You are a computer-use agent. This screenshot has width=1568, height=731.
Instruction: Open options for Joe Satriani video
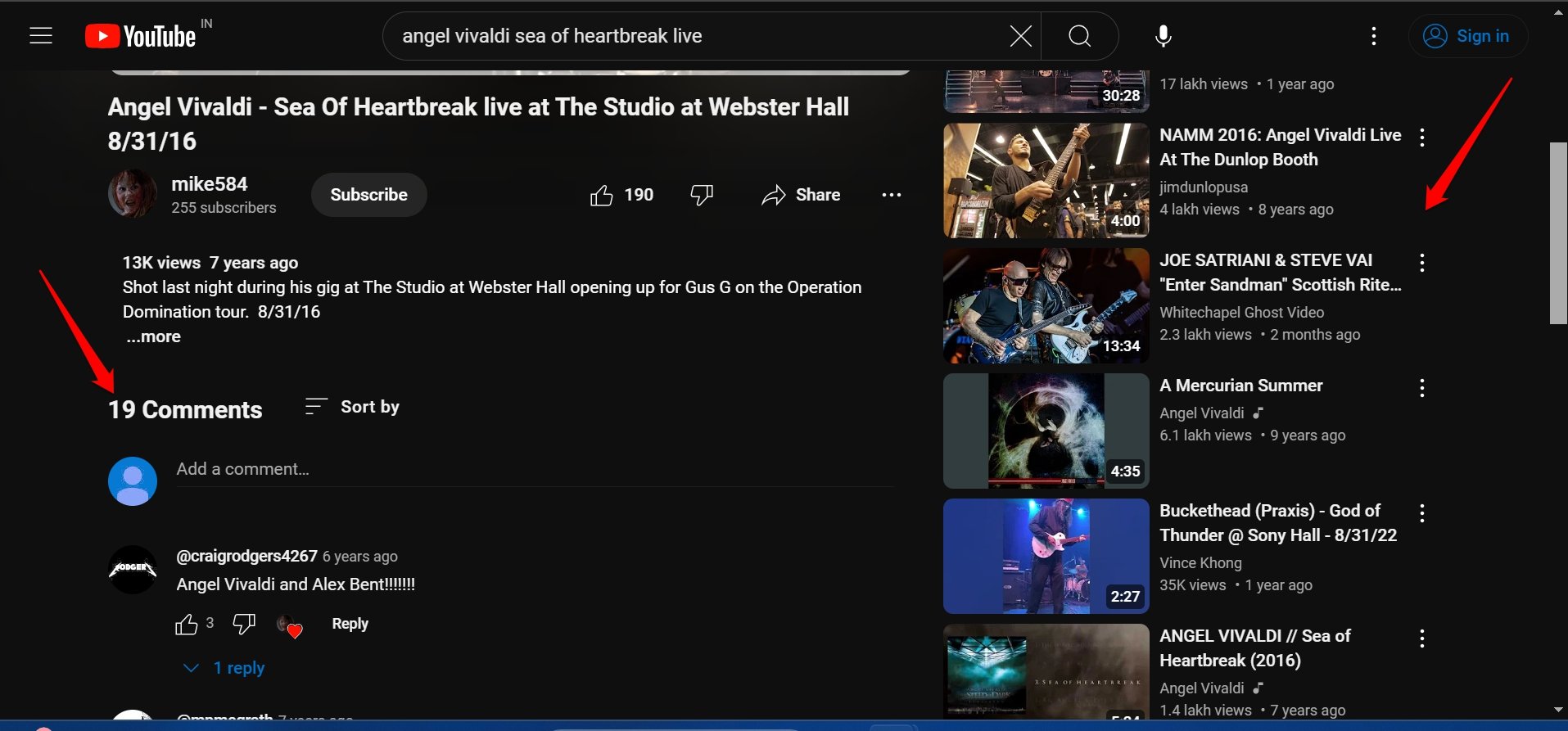(x=1422, y=263)
